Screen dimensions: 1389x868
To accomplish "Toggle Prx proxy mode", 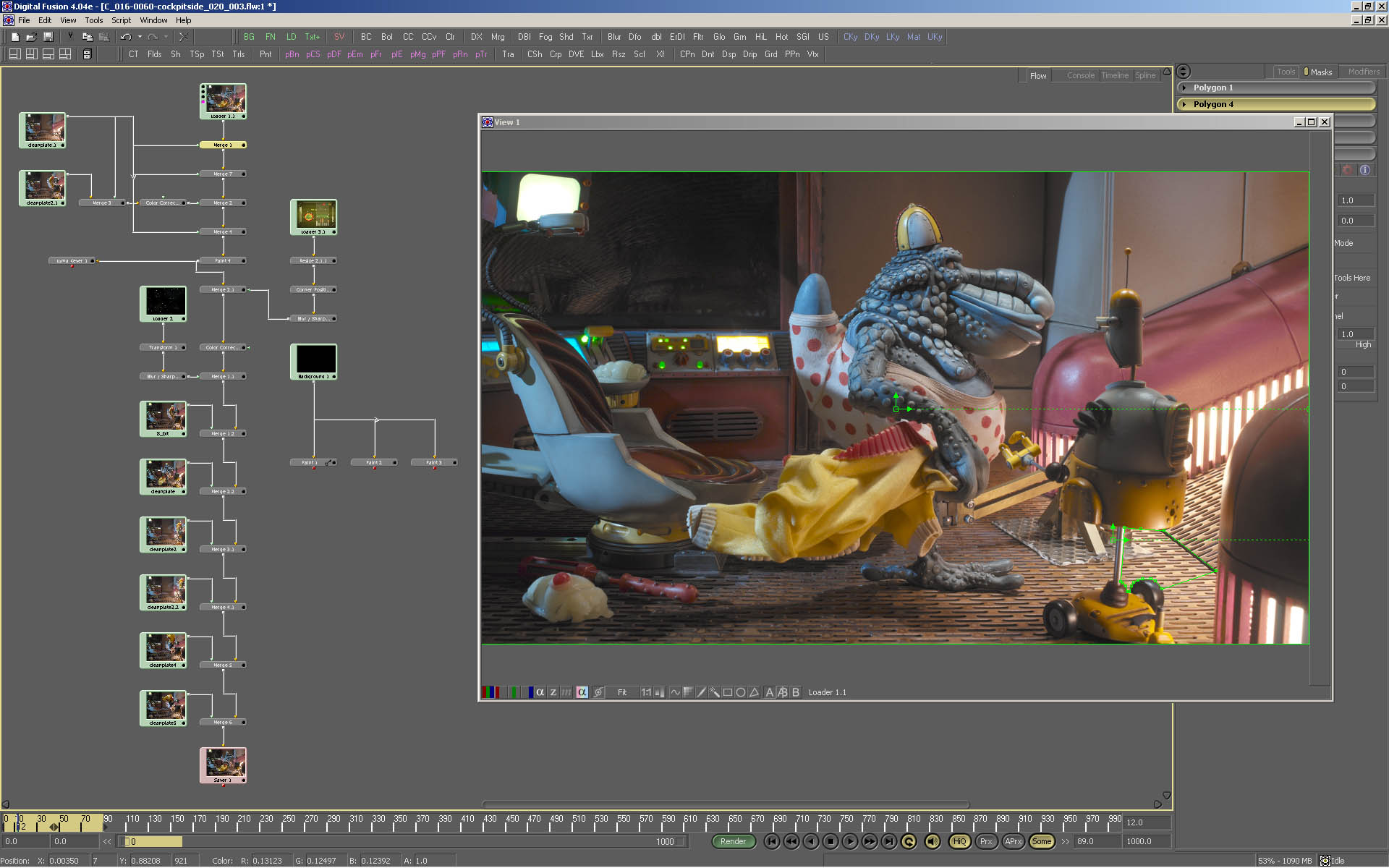I will pos(986,841).
